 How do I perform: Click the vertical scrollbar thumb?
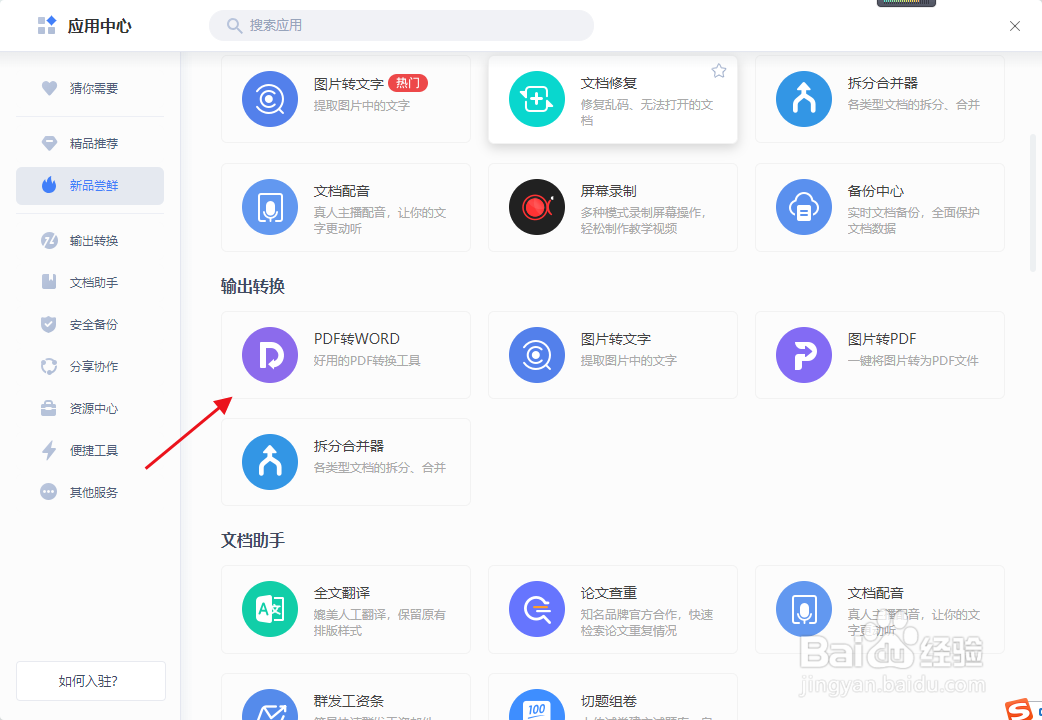coord(1033,203)
